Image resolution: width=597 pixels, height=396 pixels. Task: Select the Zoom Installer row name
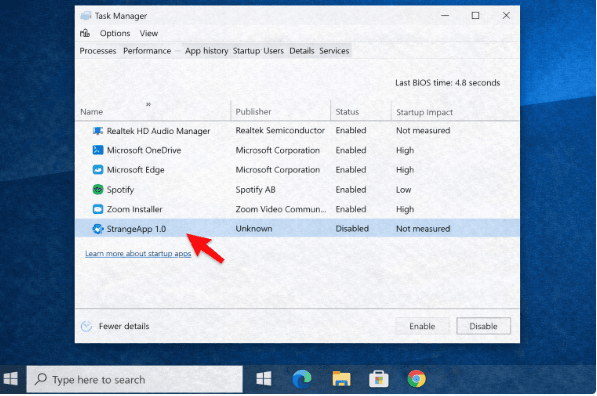[x=134, y=209]
